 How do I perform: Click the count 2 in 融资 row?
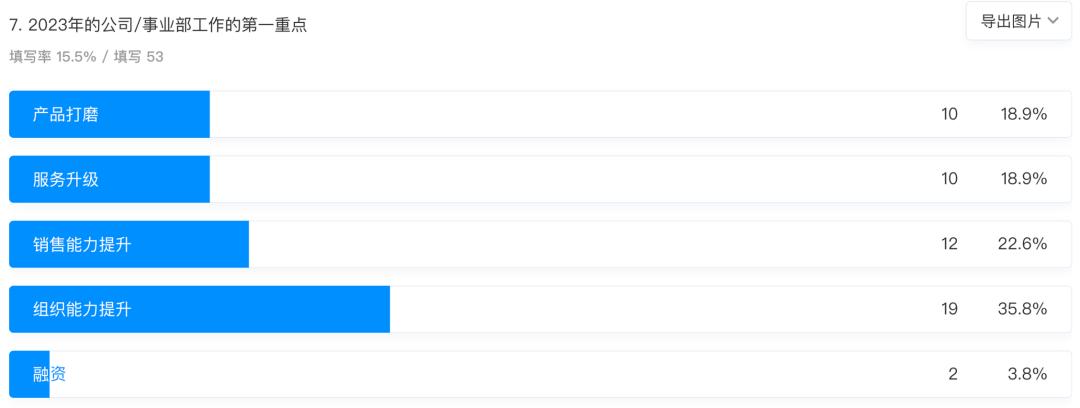pos(953,374)
